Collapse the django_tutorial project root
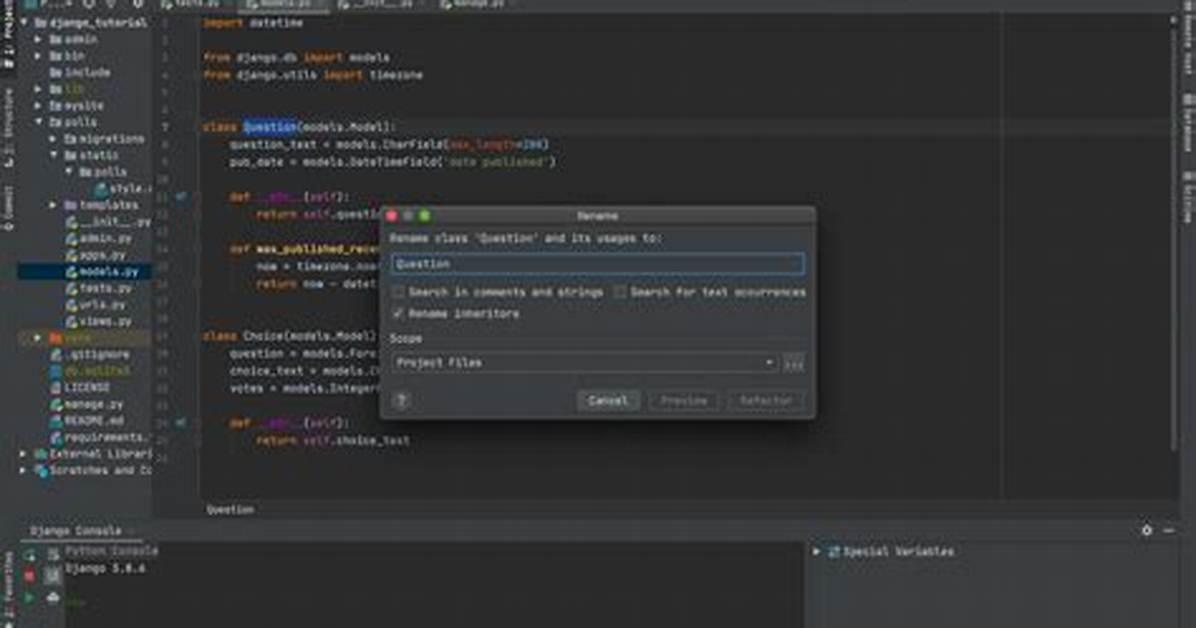Screen dimensions: 1196x628 [x=24, y=23]
